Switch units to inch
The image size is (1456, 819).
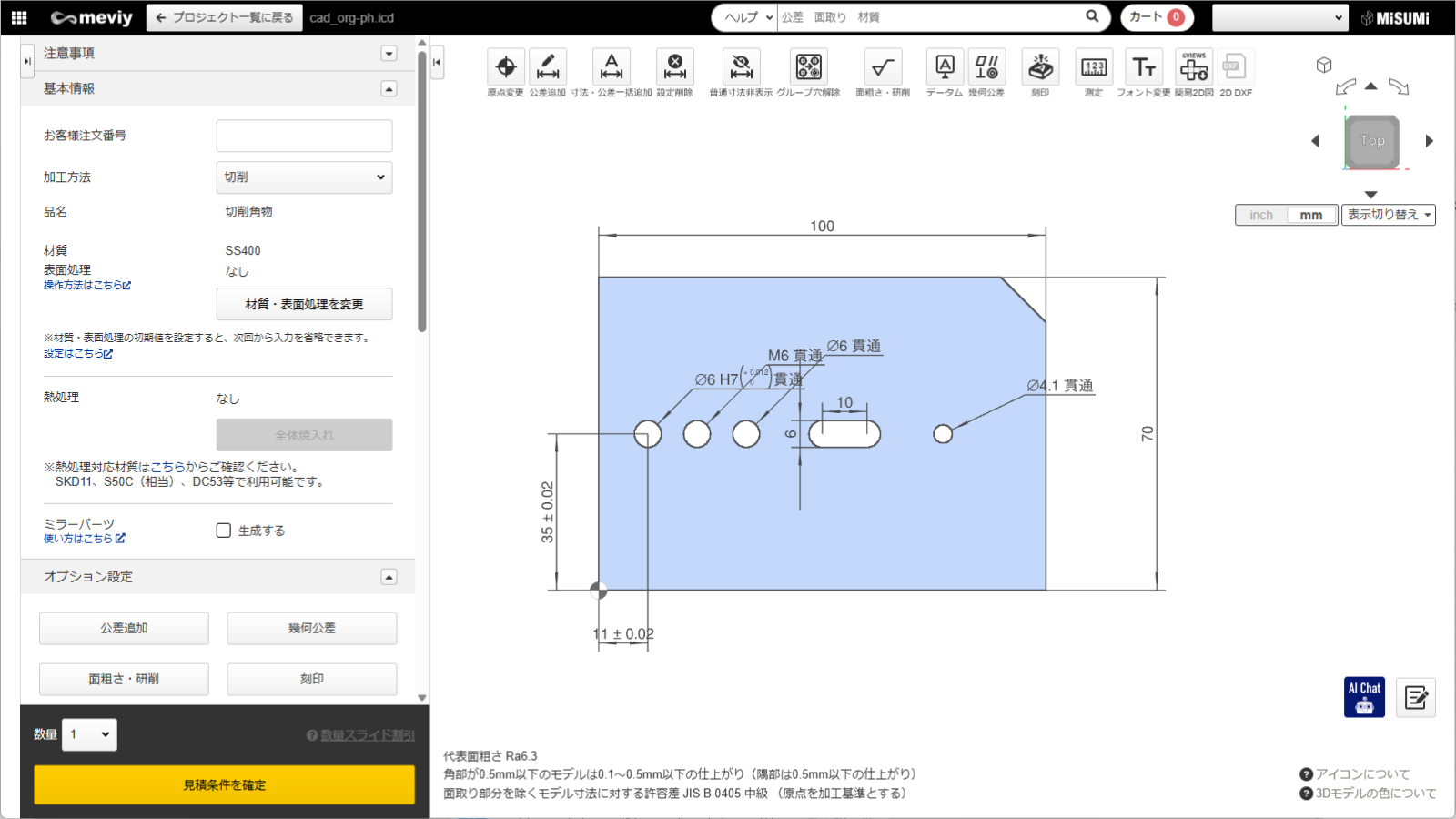coord(1261,215)
